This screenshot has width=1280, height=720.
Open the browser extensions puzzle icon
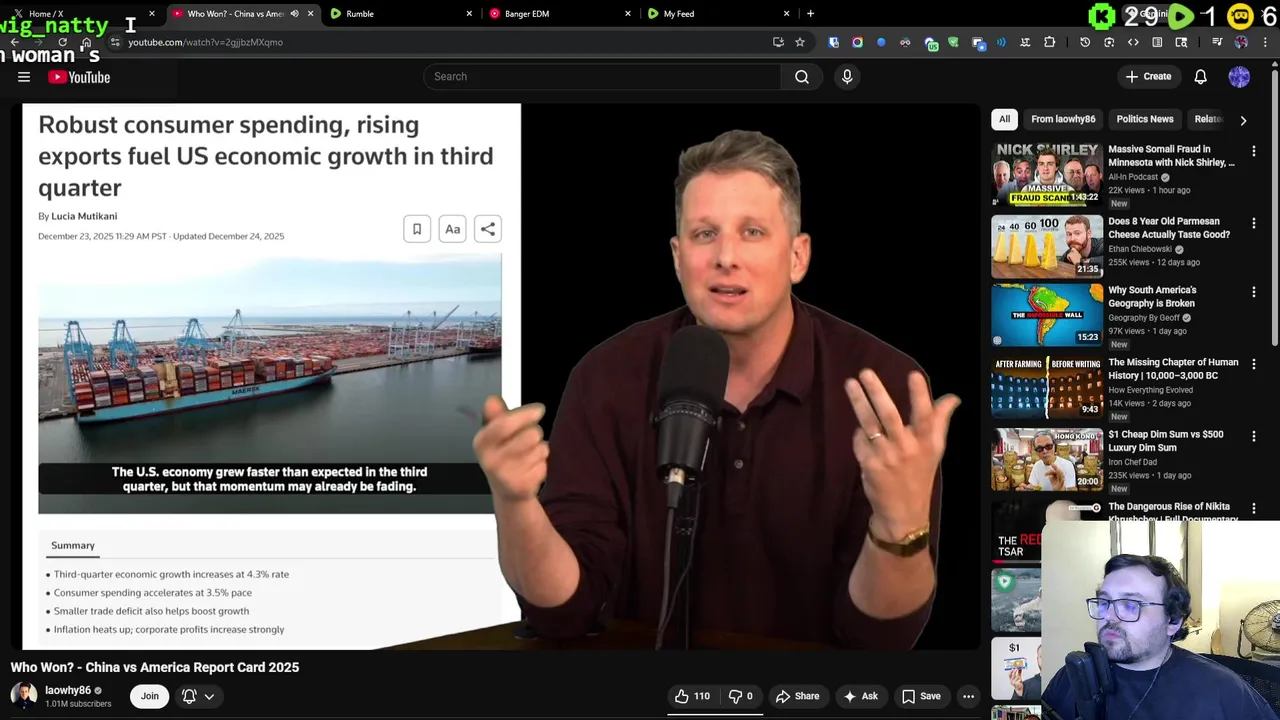(1050, 42)
